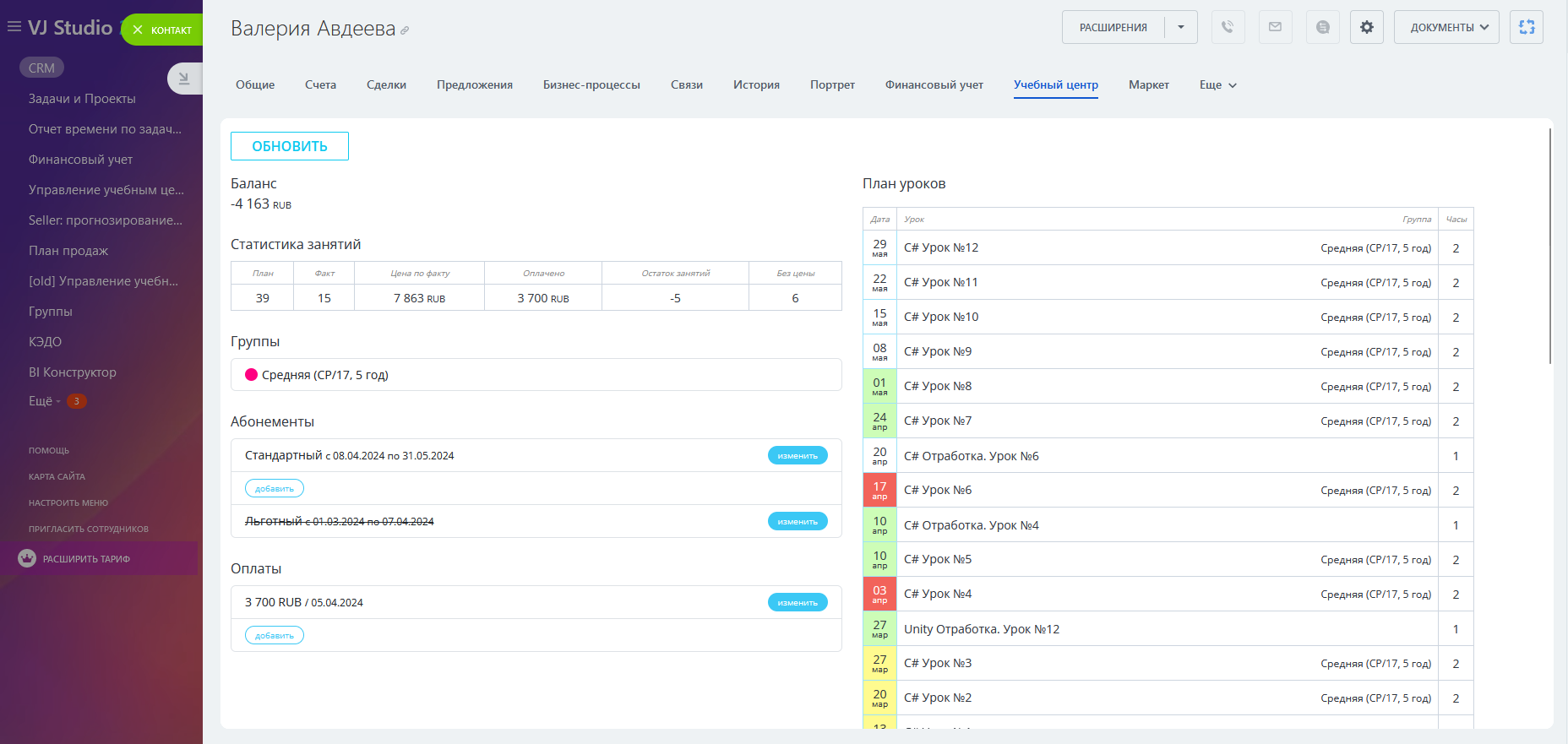Image resolution: width=1568 pixels, height=744 pixels.
Task: Collapse the sidebar using the arrow button
Action: click(x=183, y=79)
